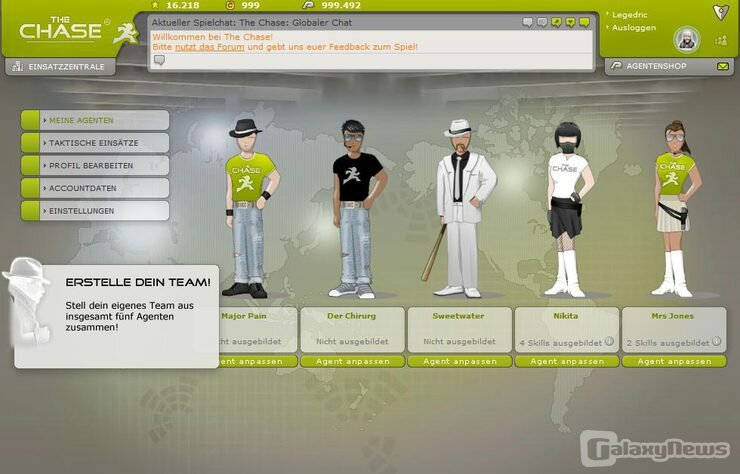
Task: Select the Mrs Jones agent figure
Action: pos(675,208)
